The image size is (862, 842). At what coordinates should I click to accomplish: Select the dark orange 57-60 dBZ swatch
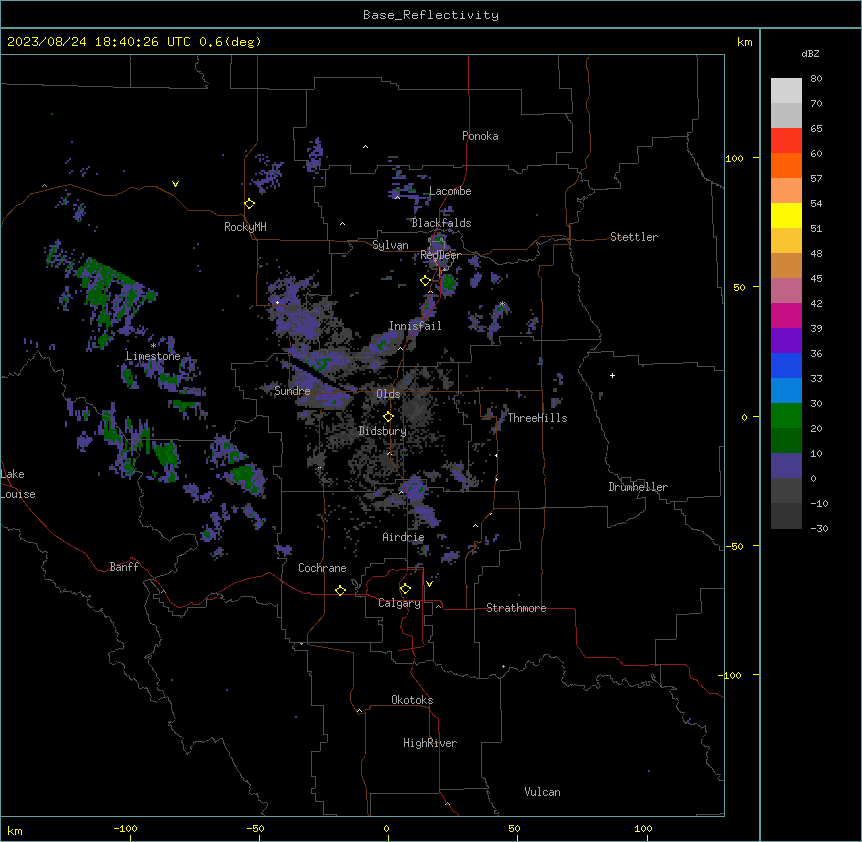pyautogui.click(x=786, y=165)
